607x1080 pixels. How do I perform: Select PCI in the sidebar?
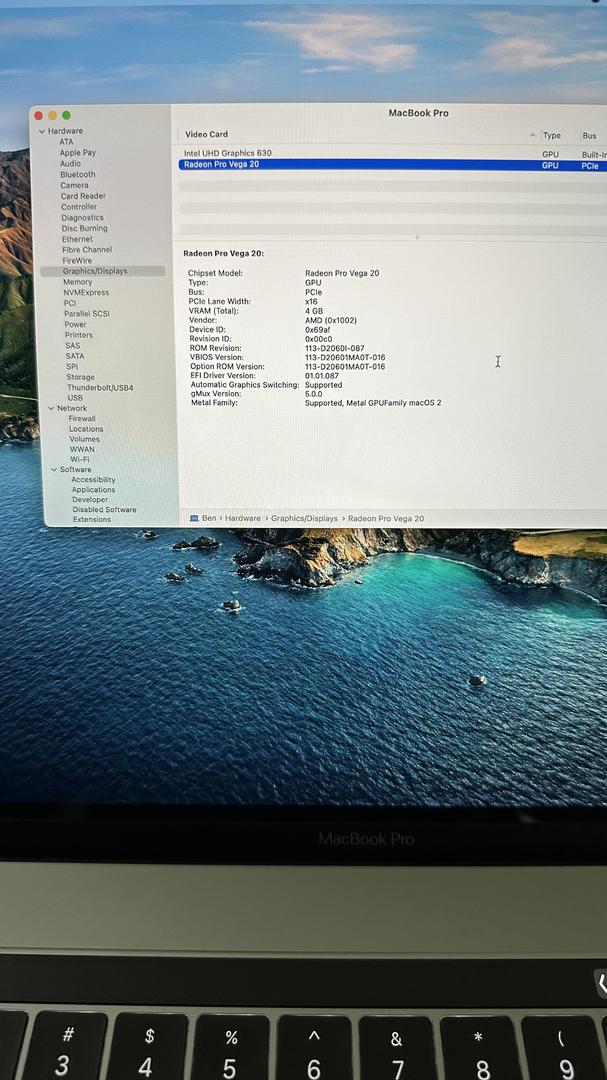point(70,303)
